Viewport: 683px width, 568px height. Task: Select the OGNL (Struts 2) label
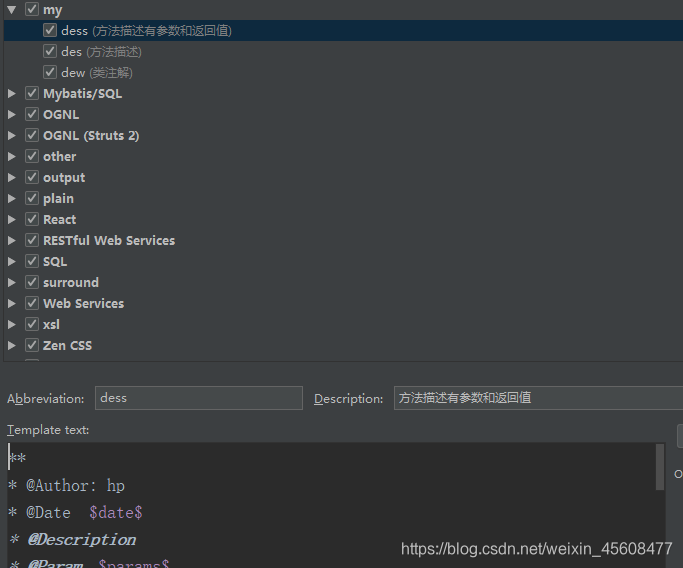point(91,135)
